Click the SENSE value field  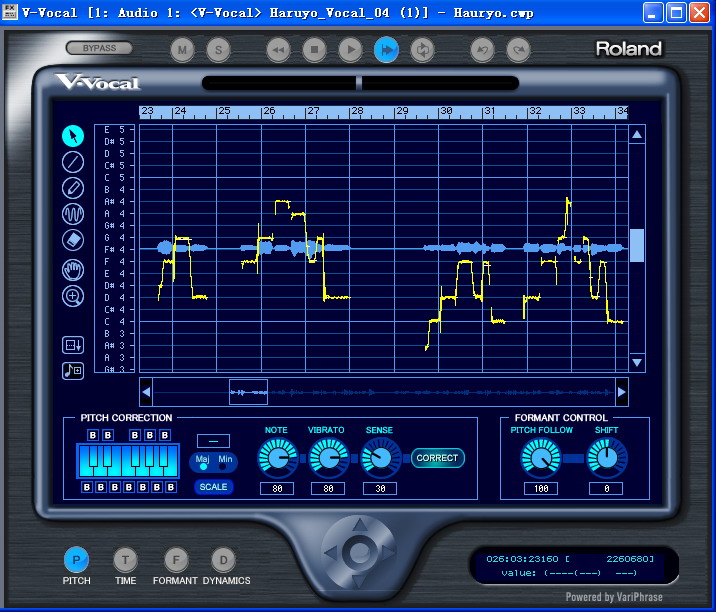tap(380, 489)
